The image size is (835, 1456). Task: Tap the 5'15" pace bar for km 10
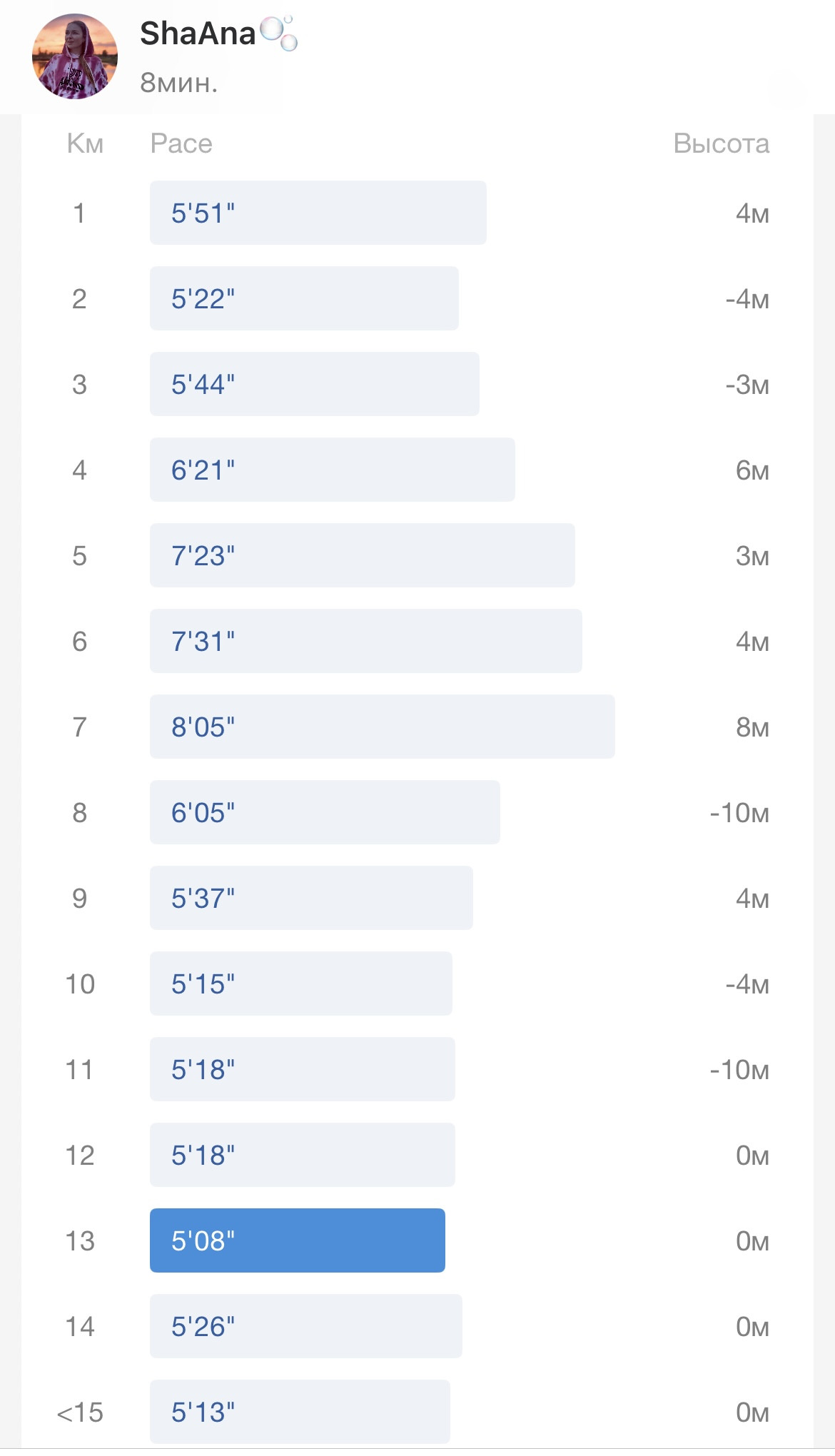(301, 984)
